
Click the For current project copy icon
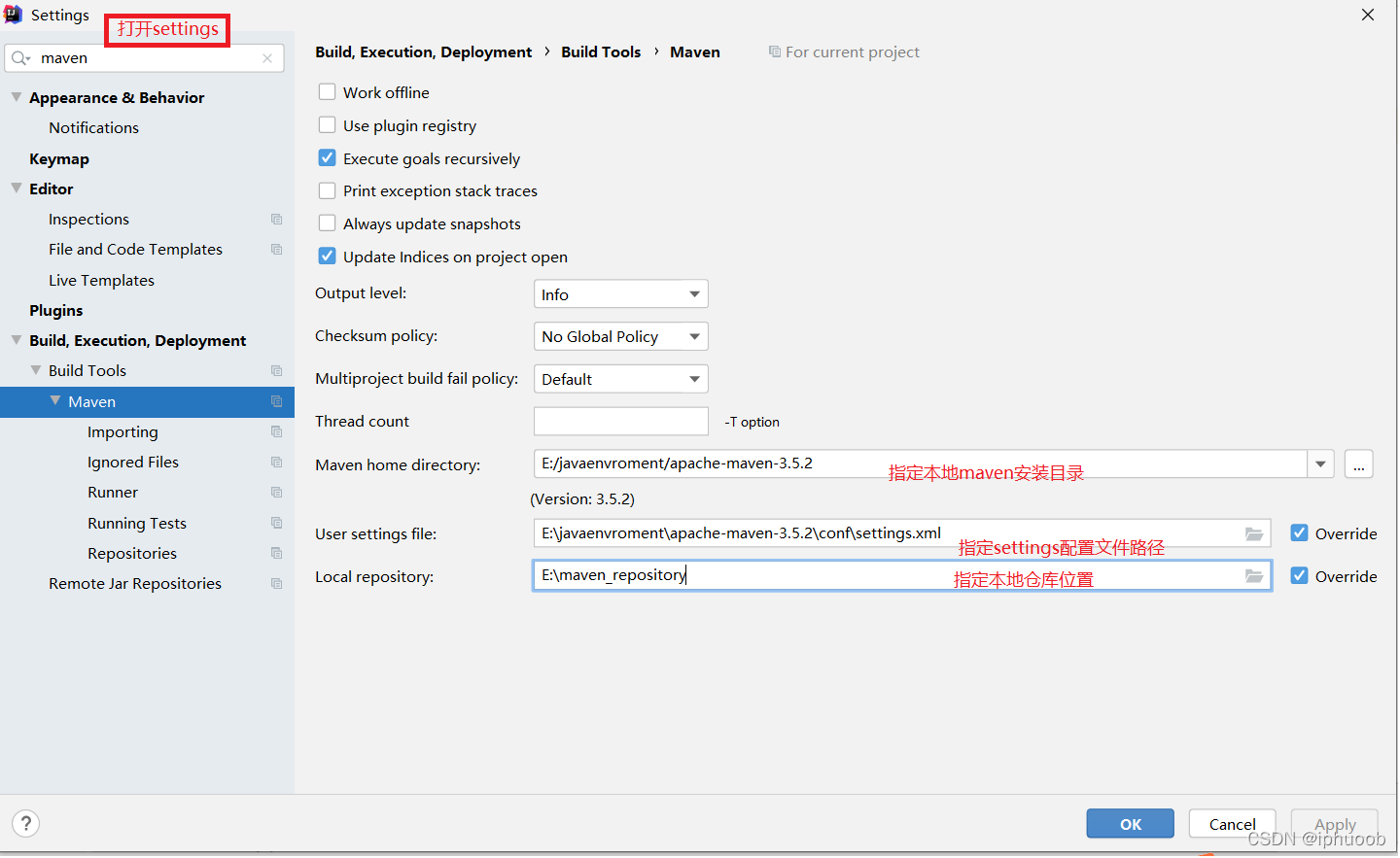(775, 51)
